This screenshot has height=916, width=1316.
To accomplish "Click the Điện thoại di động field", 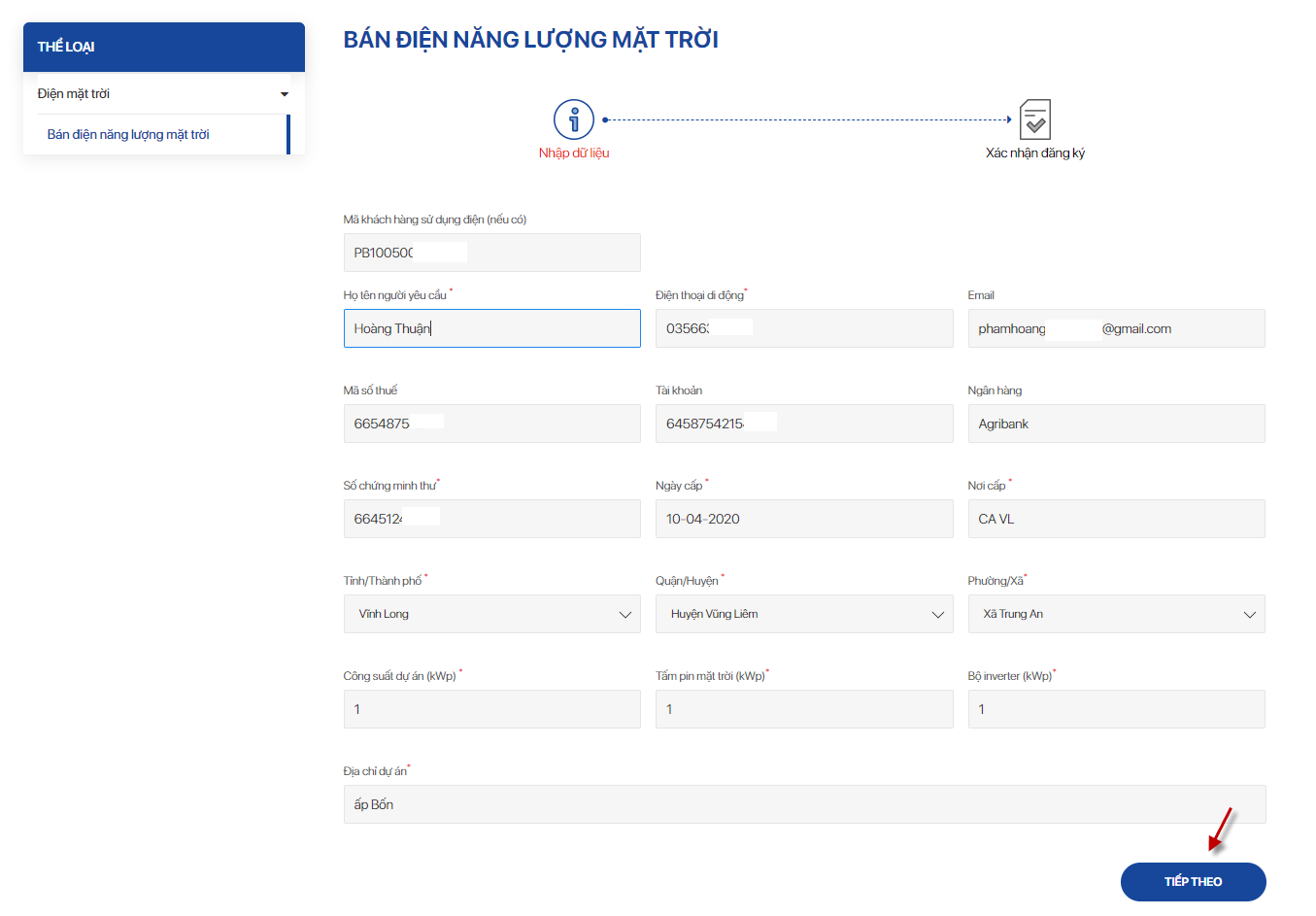I will pos(803,328).
